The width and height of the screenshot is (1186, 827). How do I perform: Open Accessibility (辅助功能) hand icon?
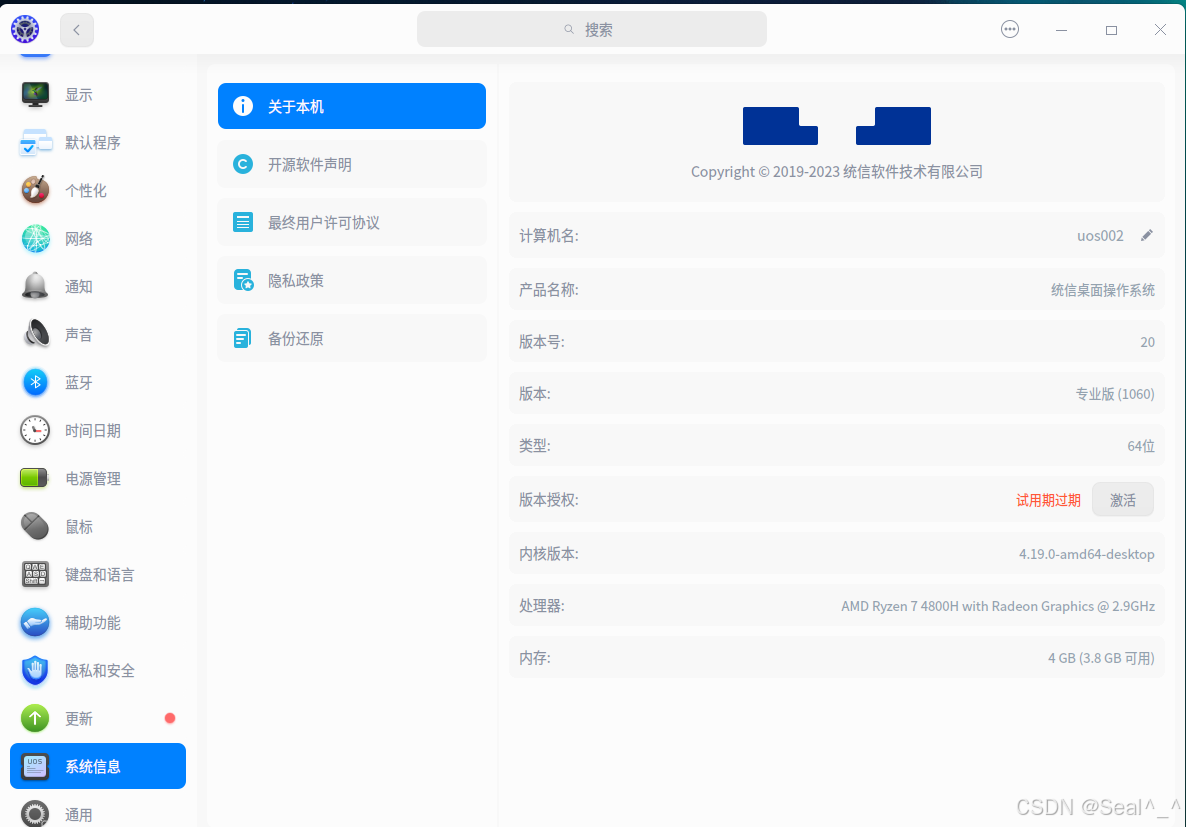pyautogui.click(x=35, y=622)
